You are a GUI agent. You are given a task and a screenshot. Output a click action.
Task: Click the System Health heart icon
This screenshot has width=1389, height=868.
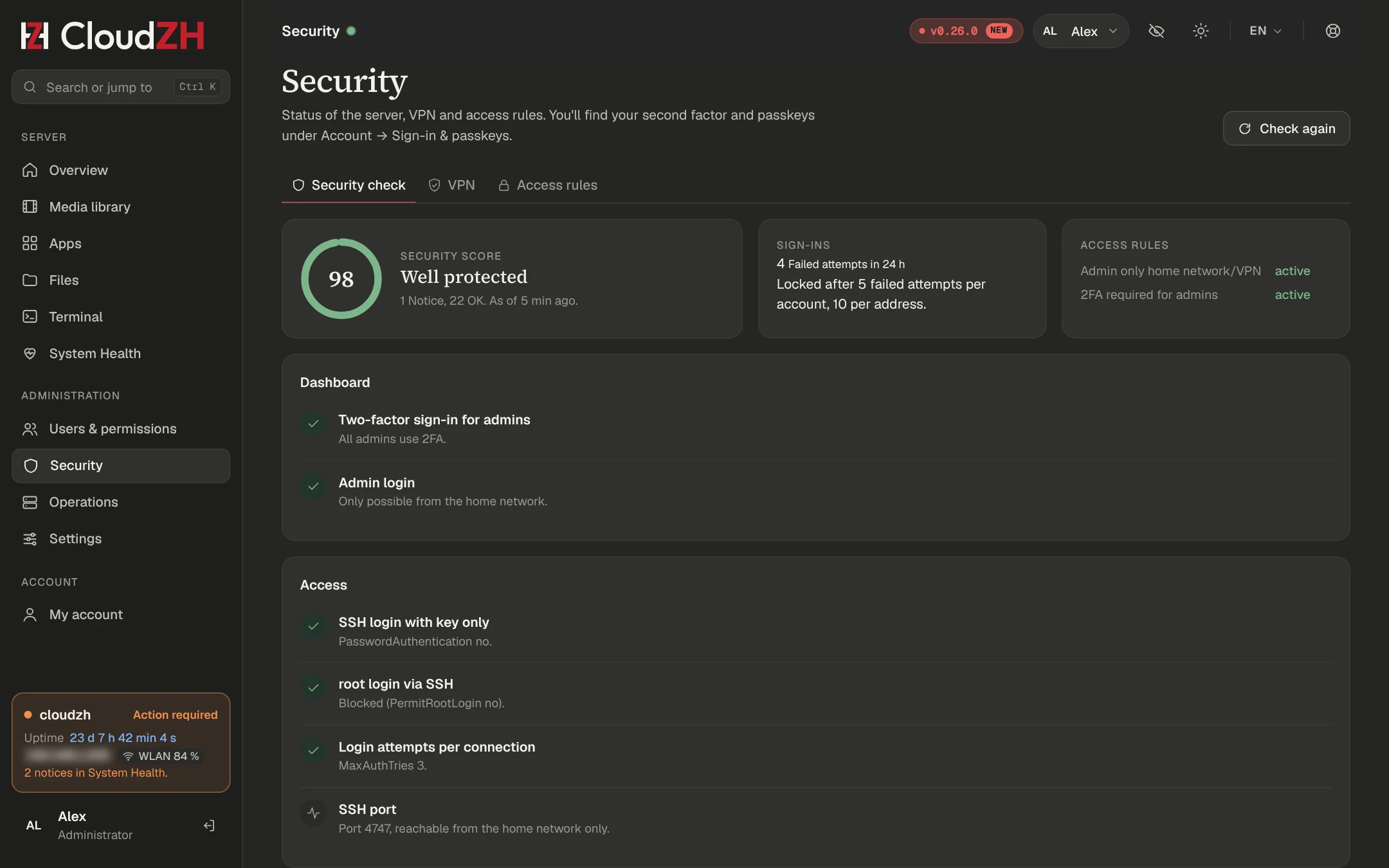coord(30,354)
